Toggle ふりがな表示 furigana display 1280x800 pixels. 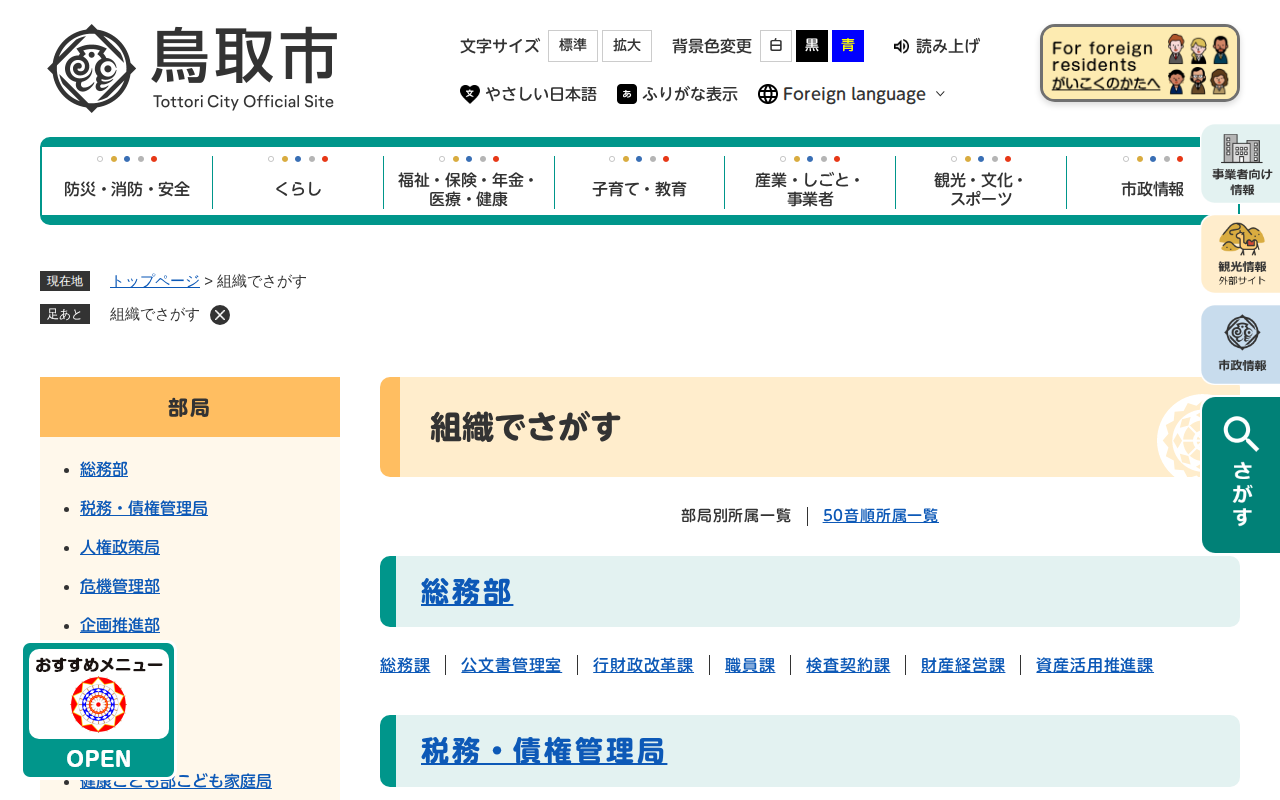[x=677, y=94]
